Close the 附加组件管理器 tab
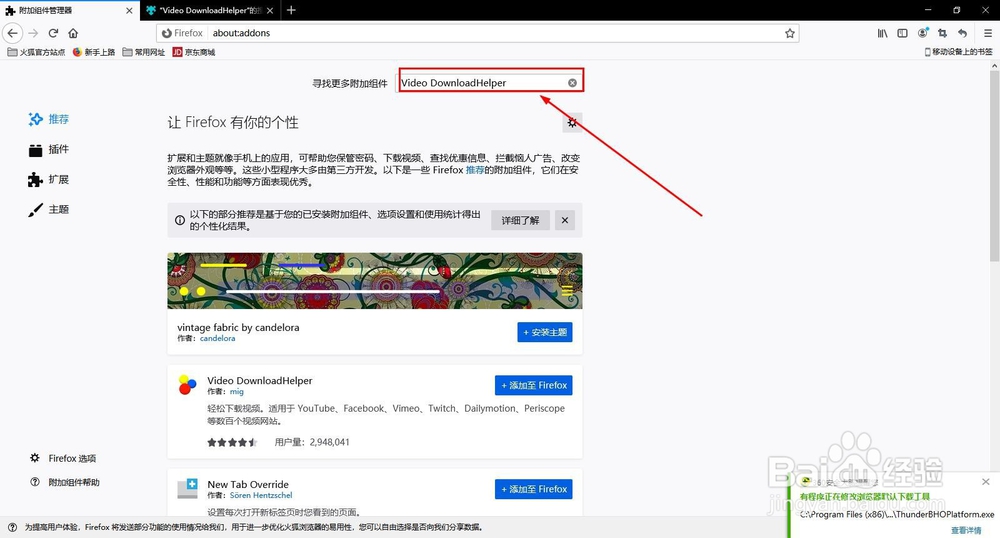 click(x=129, y=10)
